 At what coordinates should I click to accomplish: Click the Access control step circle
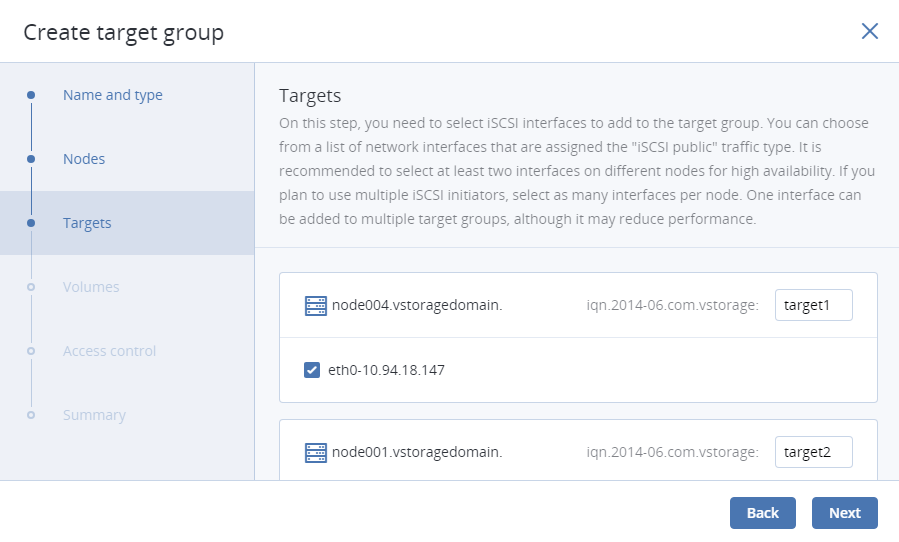click(x=31, y=351)
